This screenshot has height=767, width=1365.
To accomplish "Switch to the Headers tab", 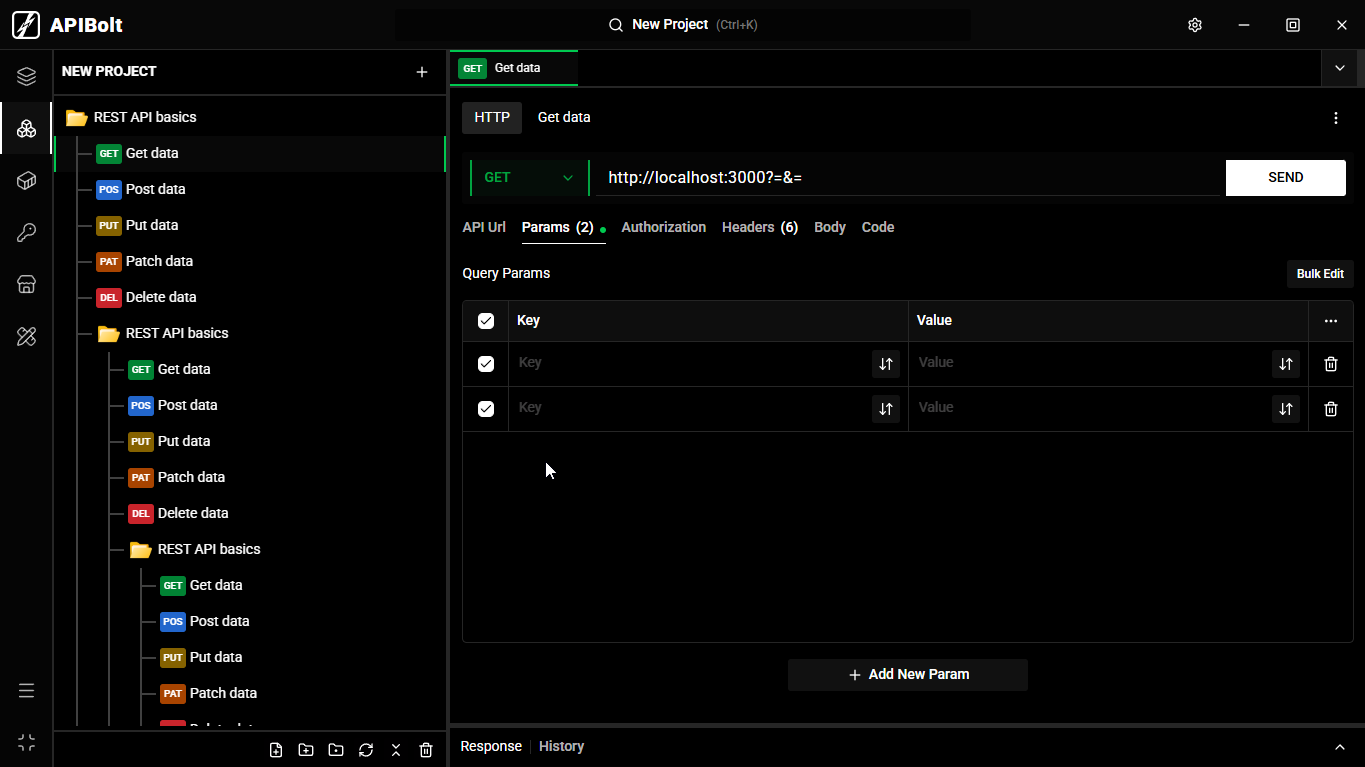I will (759, 228).
